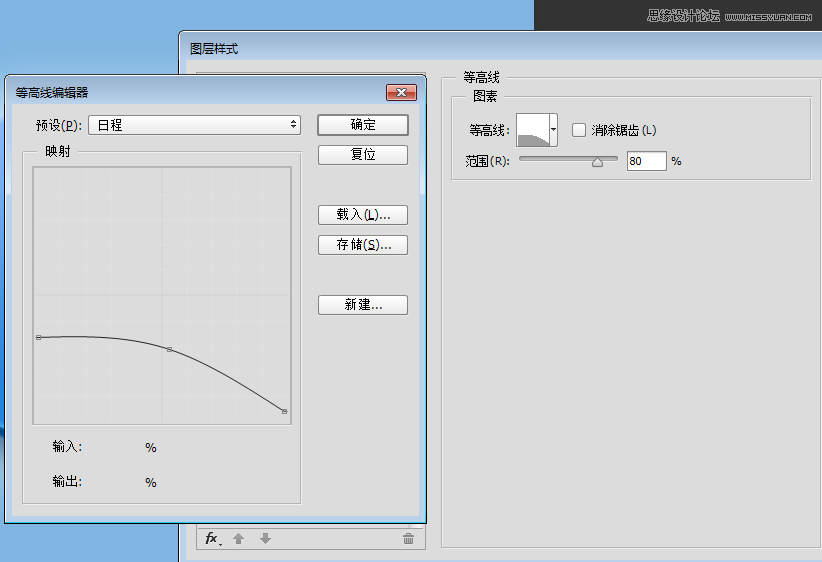Expand the contour picker dropdown arrow

tap(553, 130)
